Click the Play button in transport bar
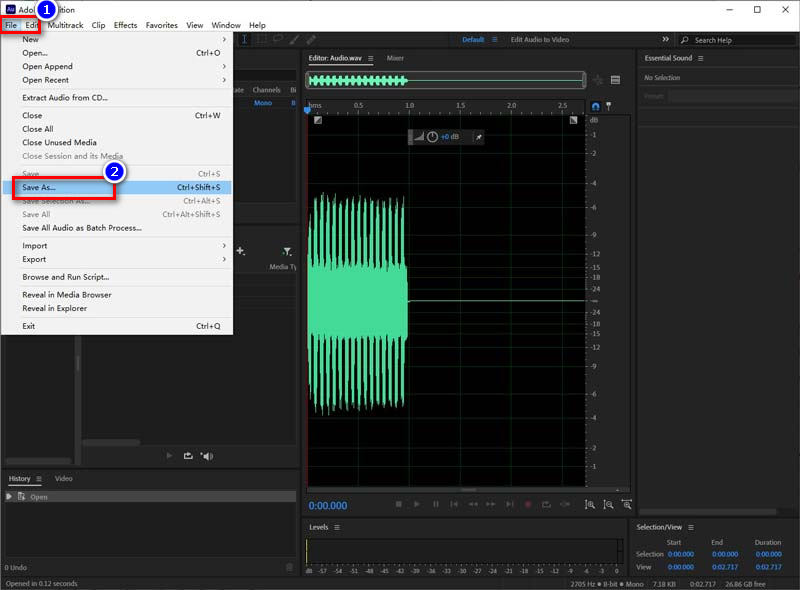Image resolution: width=800 pixels, height=590 pixels. click(x=416, y=504)
